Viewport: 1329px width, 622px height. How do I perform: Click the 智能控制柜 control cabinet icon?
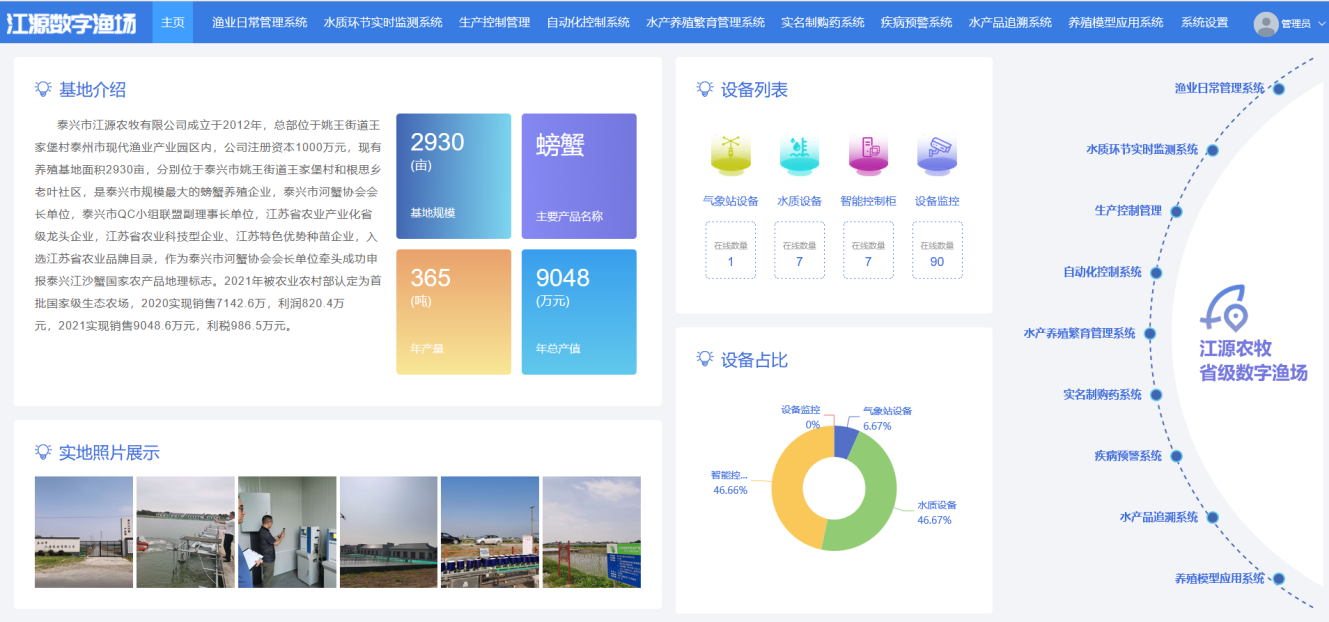(868, 155)
